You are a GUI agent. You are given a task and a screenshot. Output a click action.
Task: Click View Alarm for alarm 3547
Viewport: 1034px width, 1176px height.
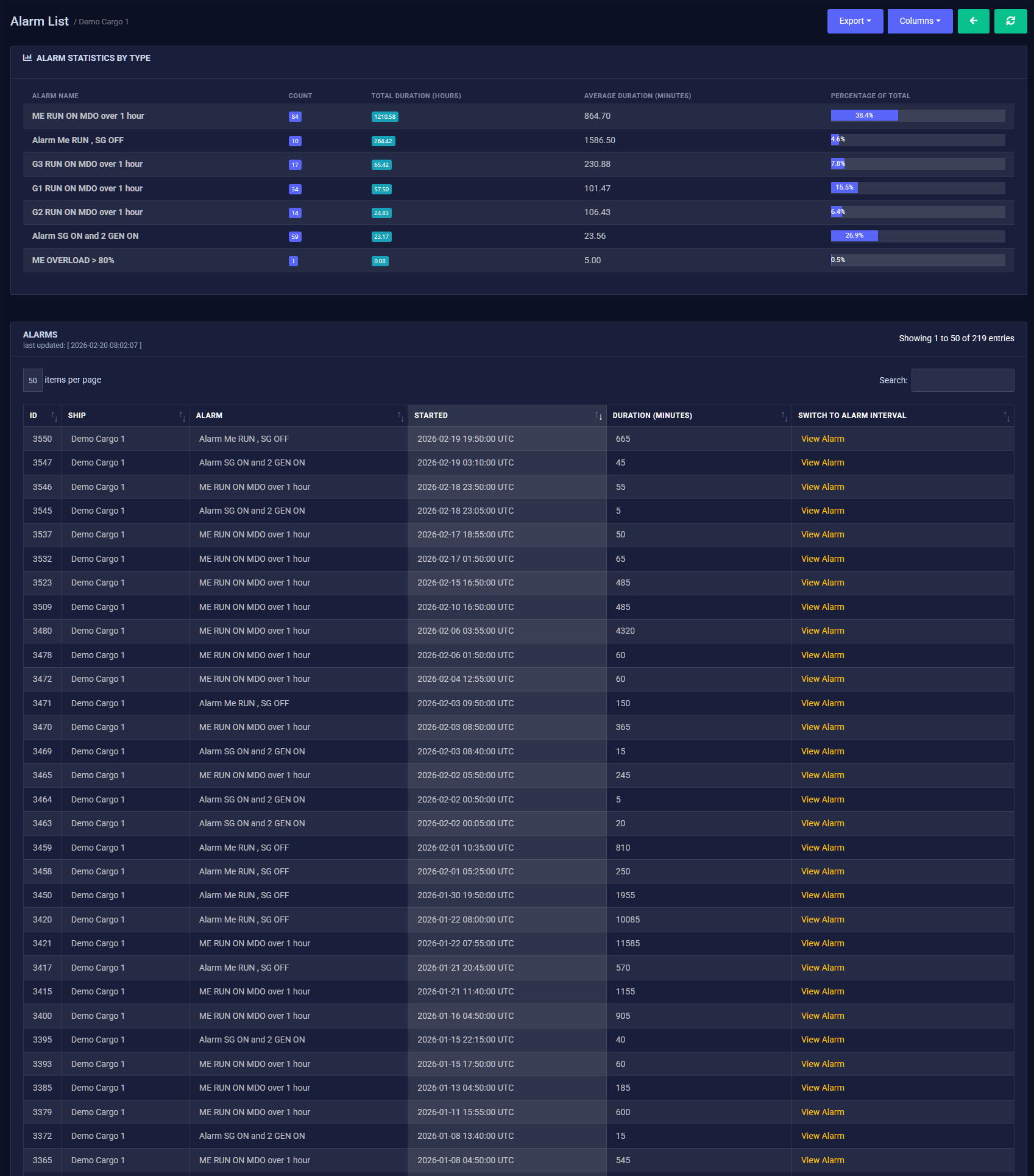[x=822, y=462]
